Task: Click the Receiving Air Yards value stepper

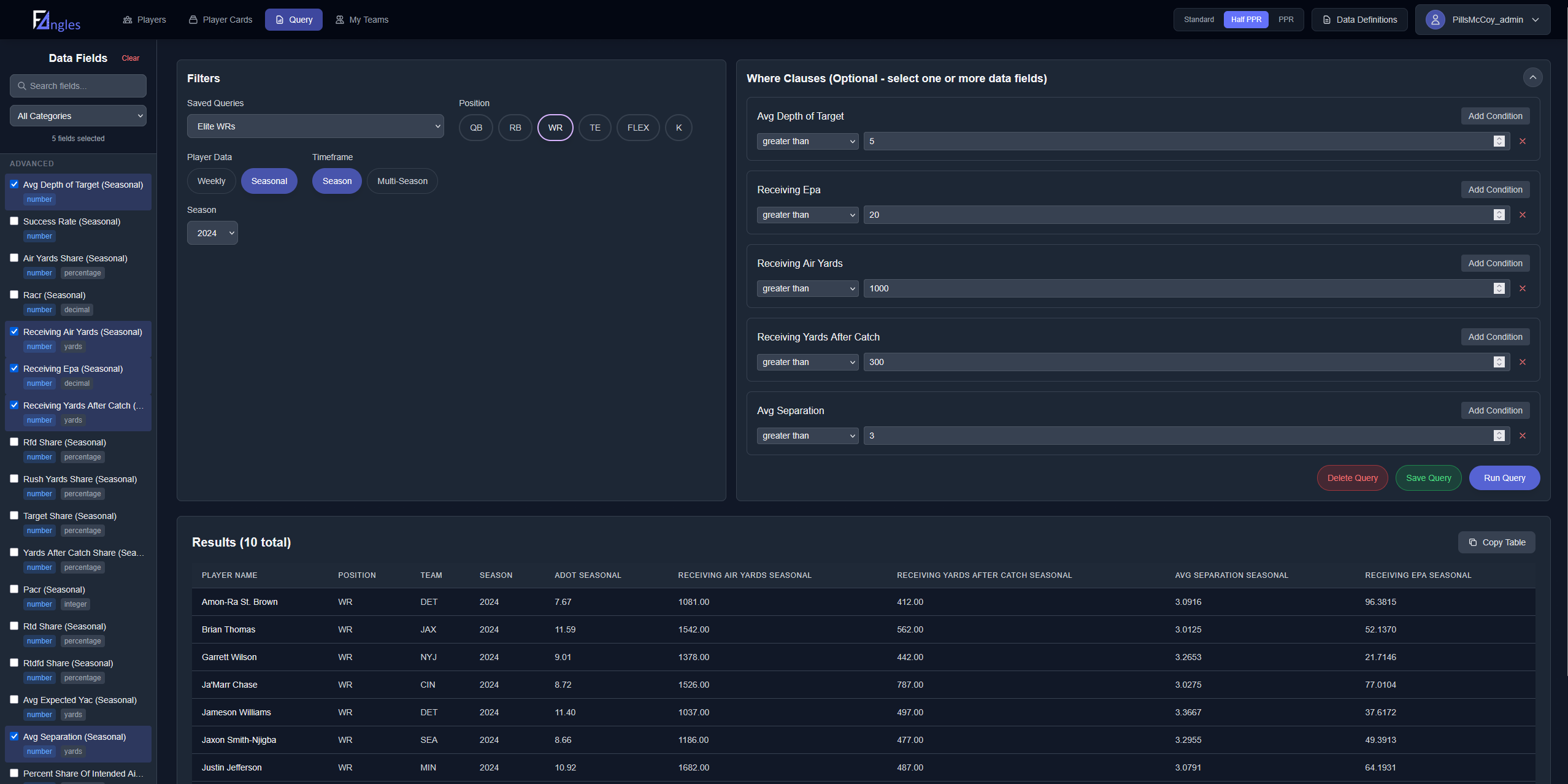Action: click(x=1499, y=288)
